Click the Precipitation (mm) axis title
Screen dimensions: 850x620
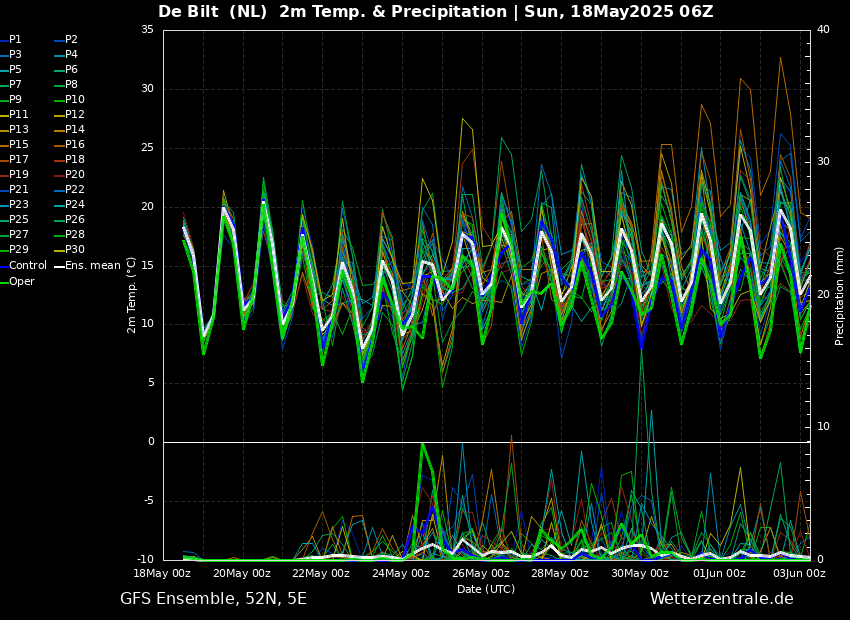[839, 295]
